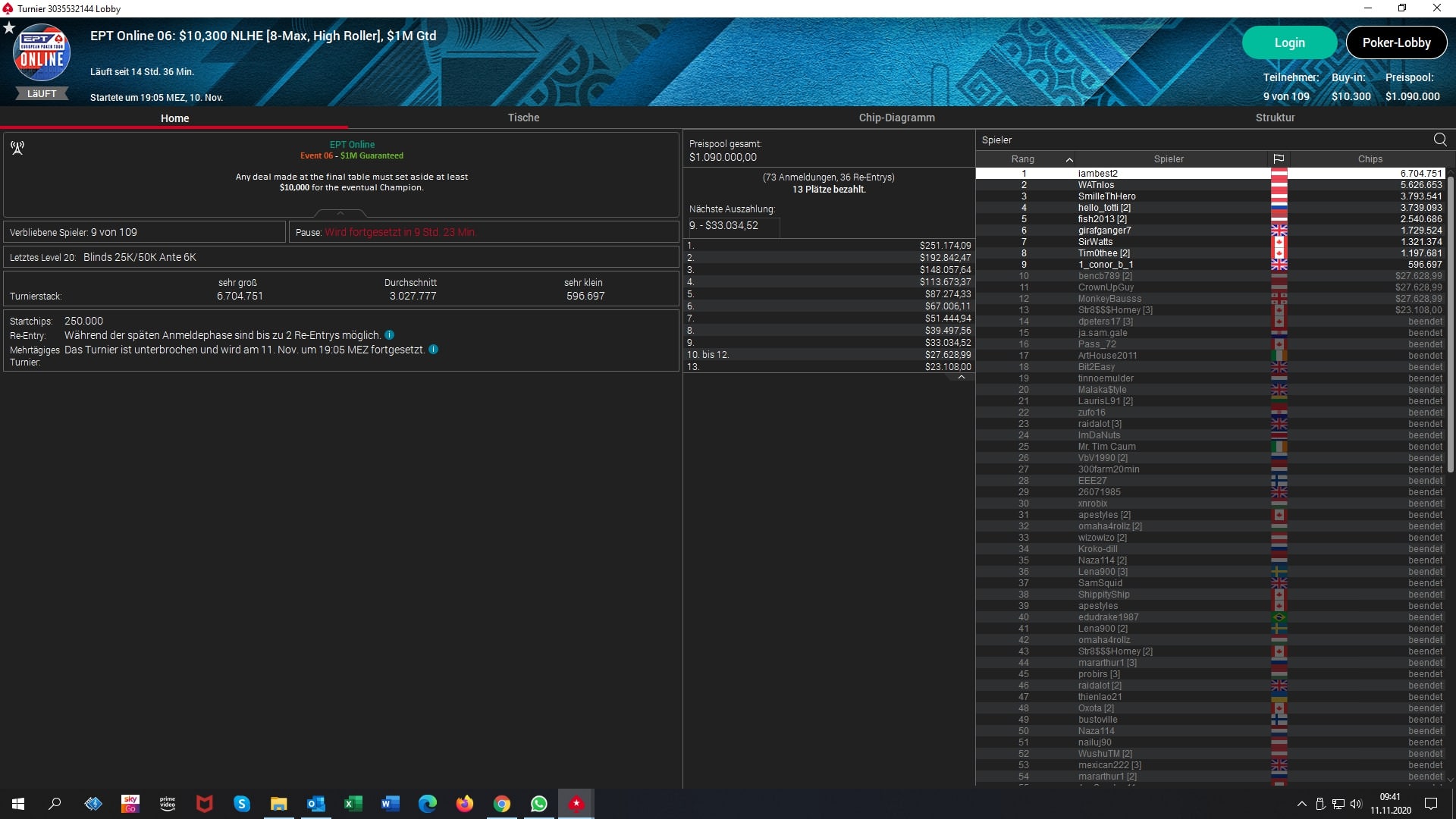The height and width of the screenshot is (819, 1456).
Task: Collapse the tournament info banner
Action: tap(340, 213)
